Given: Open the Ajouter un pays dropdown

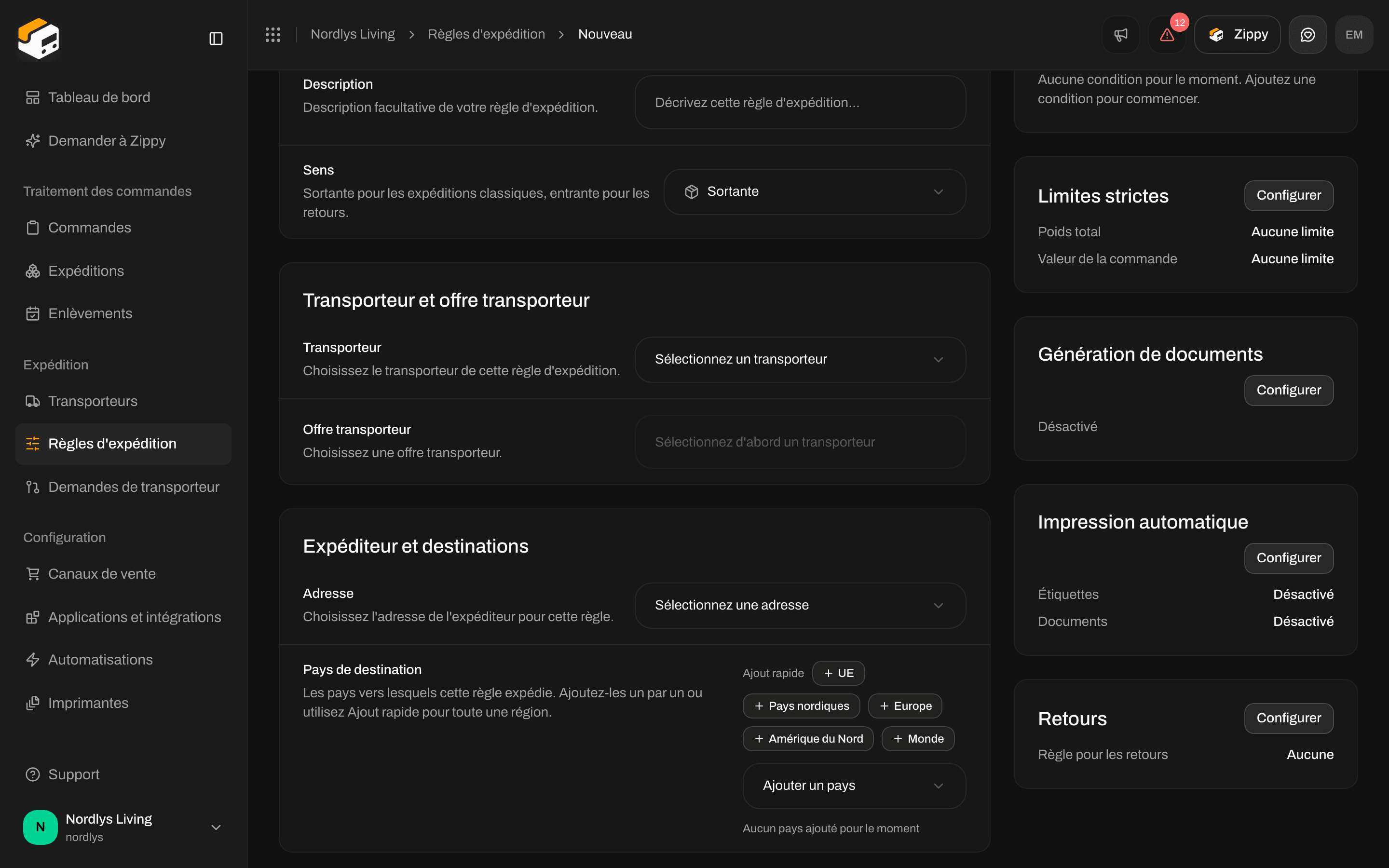Looking at the screenshot, I should point(854,786).
